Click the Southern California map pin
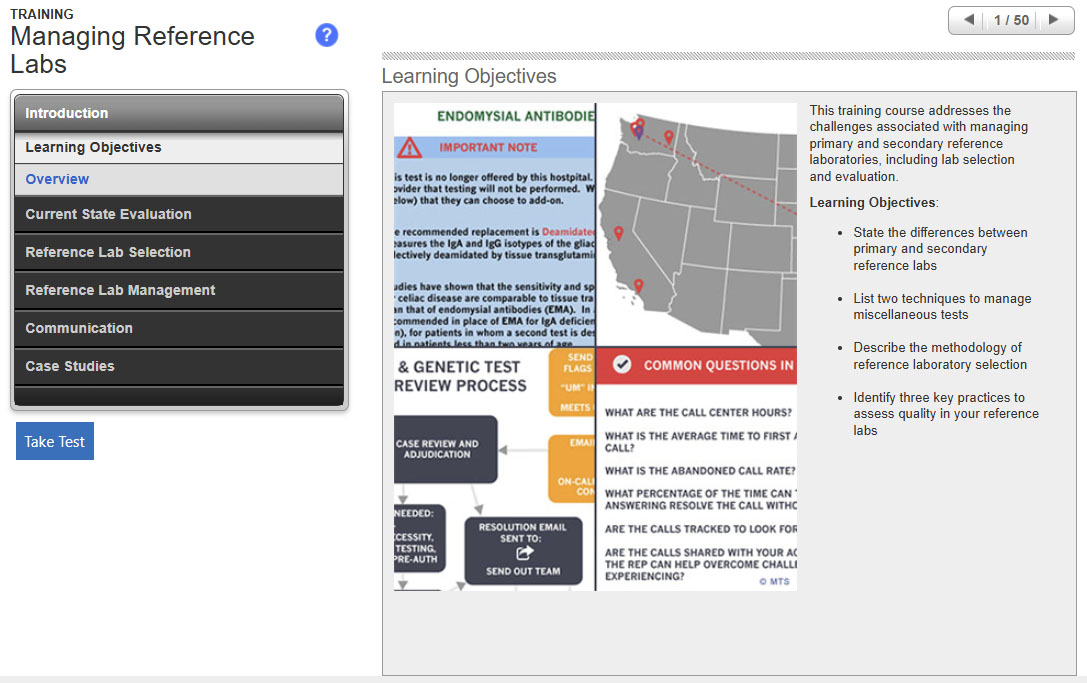The width and height of the screenshot is (1087, 683). coord(638,286)
